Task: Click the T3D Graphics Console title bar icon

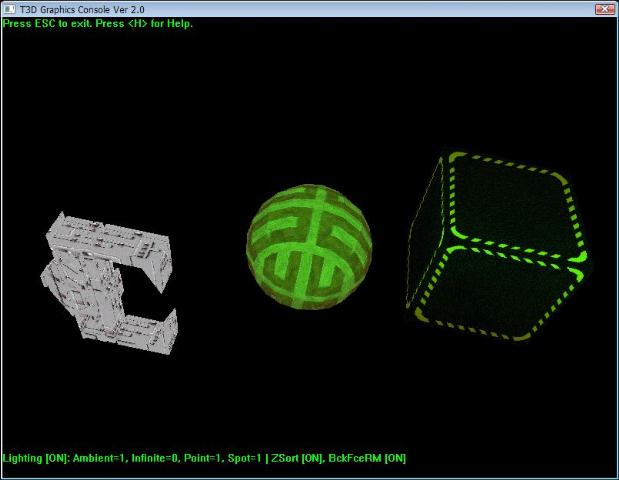Action: 9,9
